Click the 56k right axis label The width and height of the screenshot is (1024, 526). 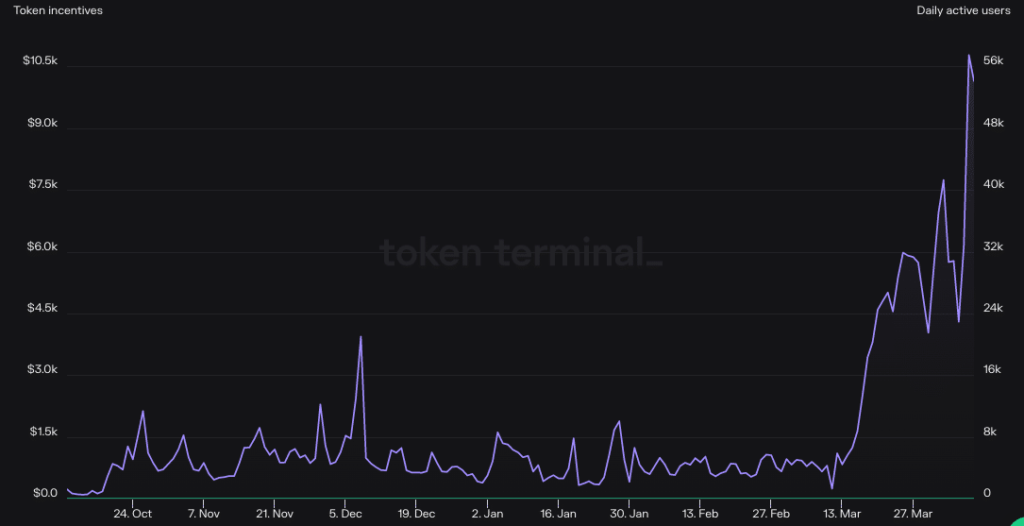point(993,61)
